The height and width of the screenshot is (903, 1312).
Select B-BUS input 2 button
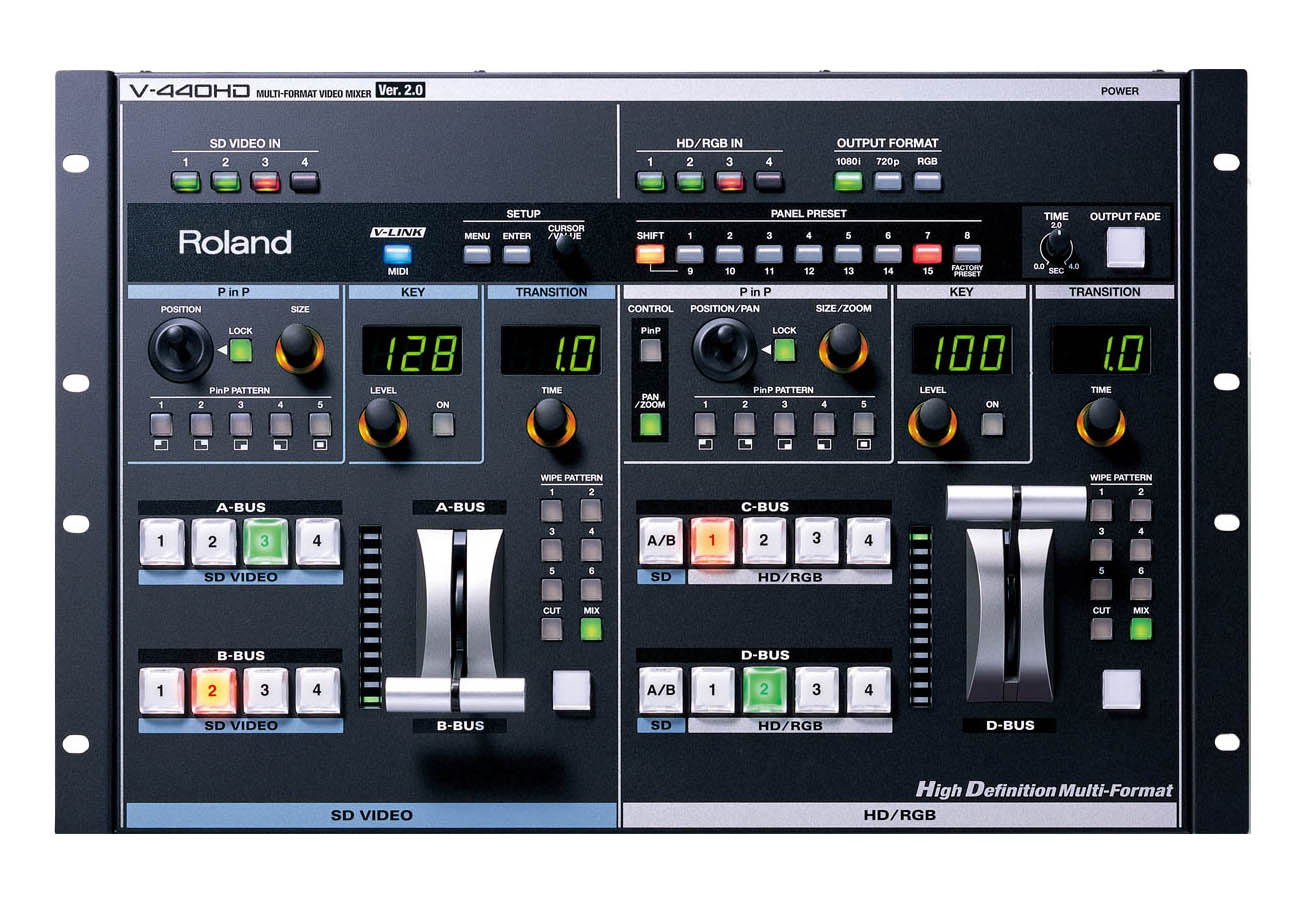213,690
